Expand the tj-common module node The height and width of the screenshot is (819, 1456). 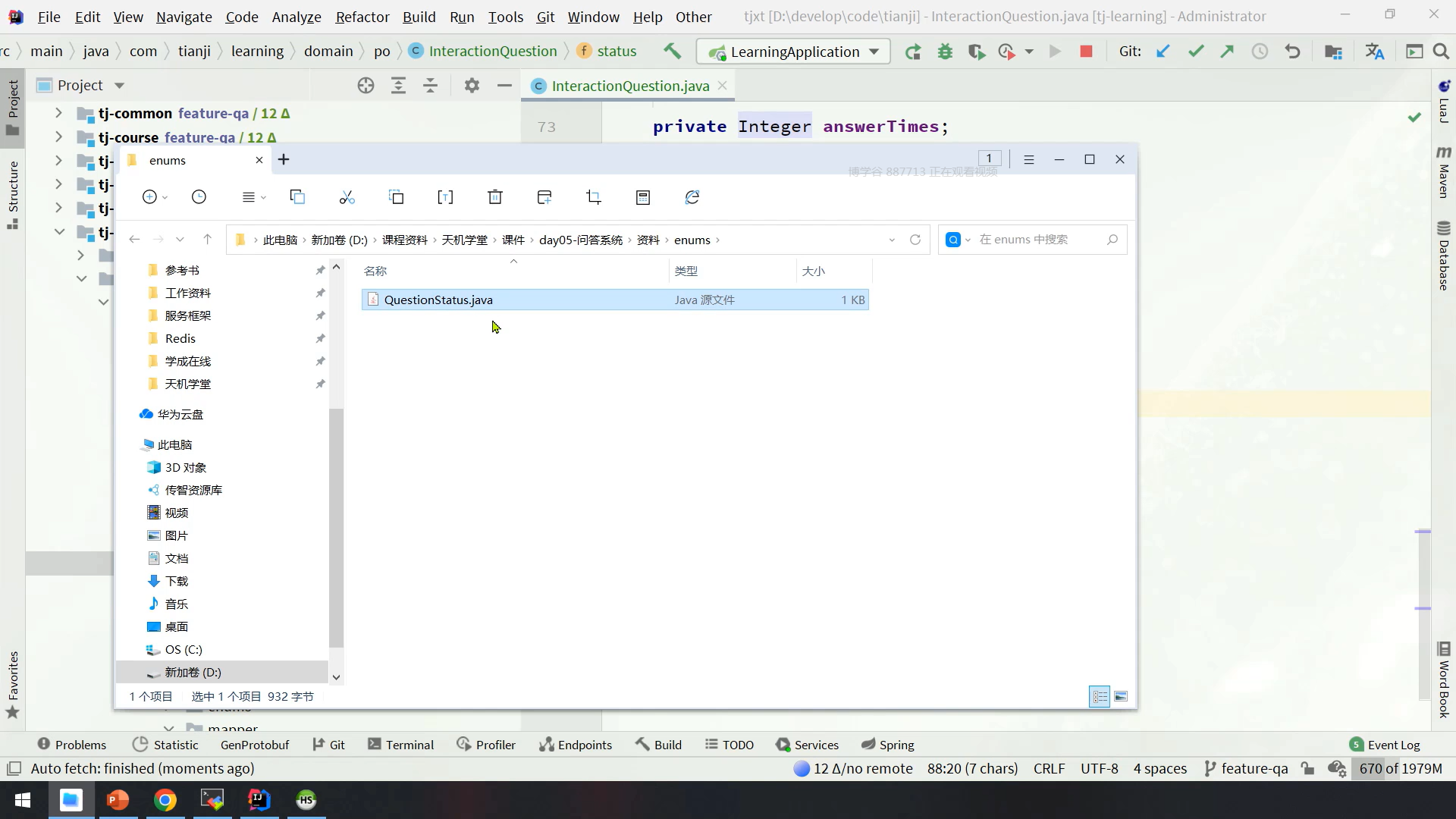(58, 113)
